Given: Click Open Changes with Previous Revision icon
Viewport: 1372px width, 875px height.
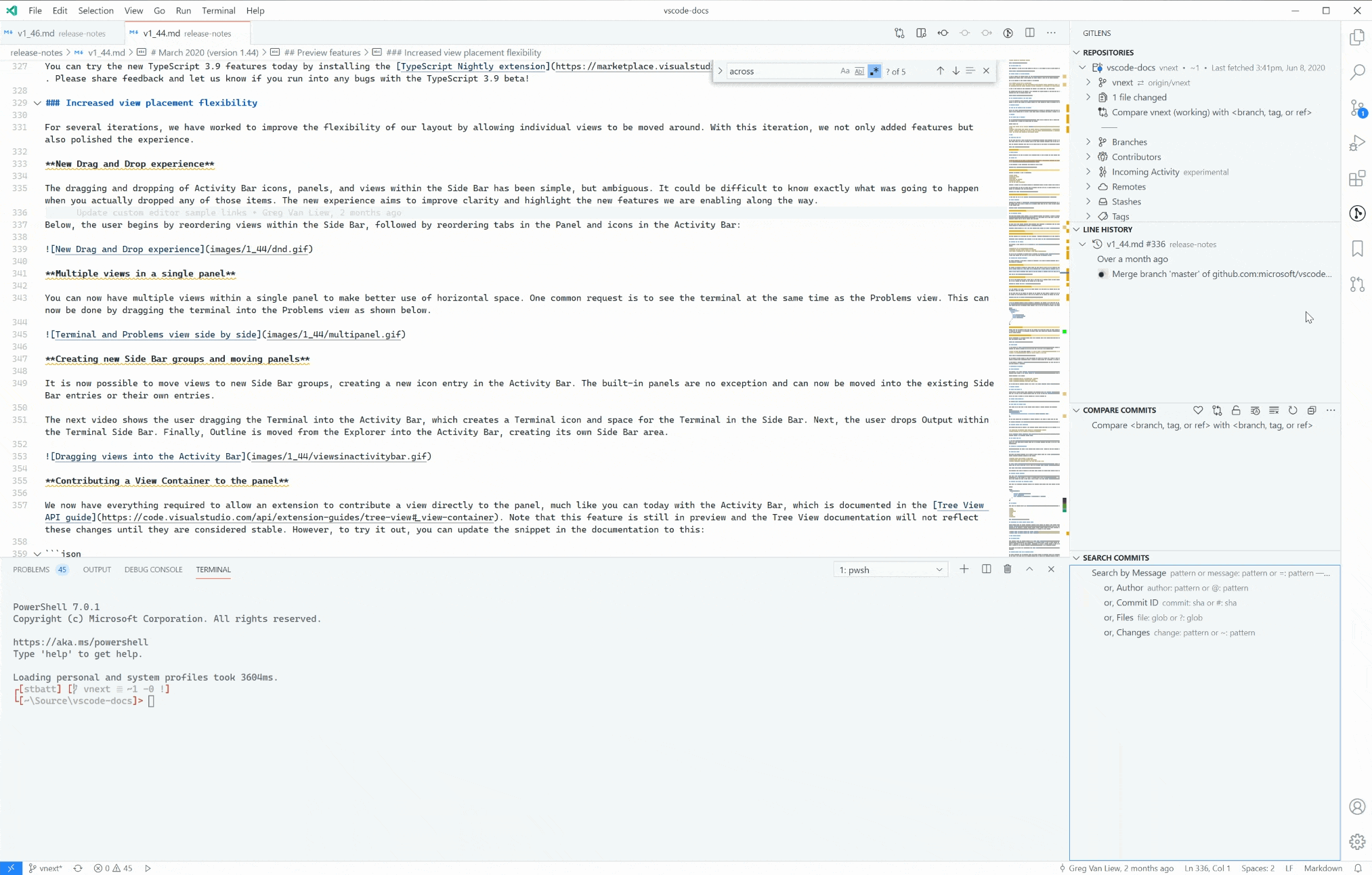Looking at the screenshot, I should pos(943,33).
